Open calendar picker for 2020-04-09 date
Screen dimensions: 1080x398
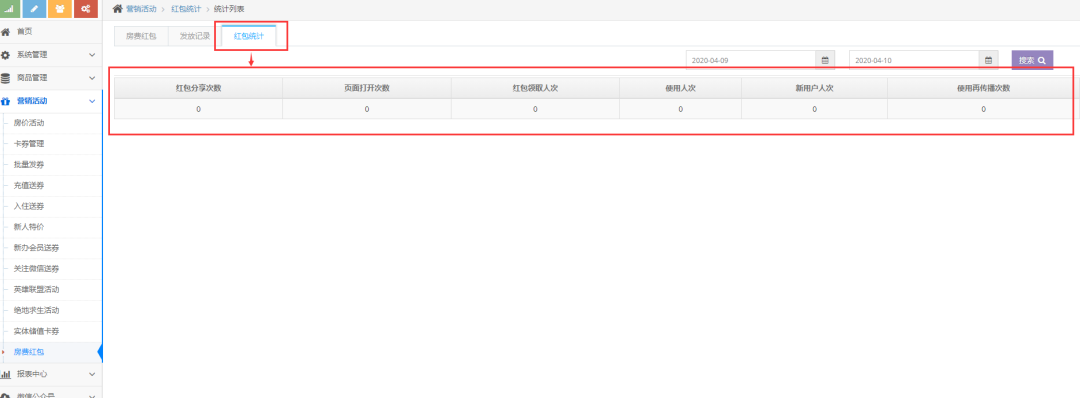pyautogui.click(x=825, y=61)
